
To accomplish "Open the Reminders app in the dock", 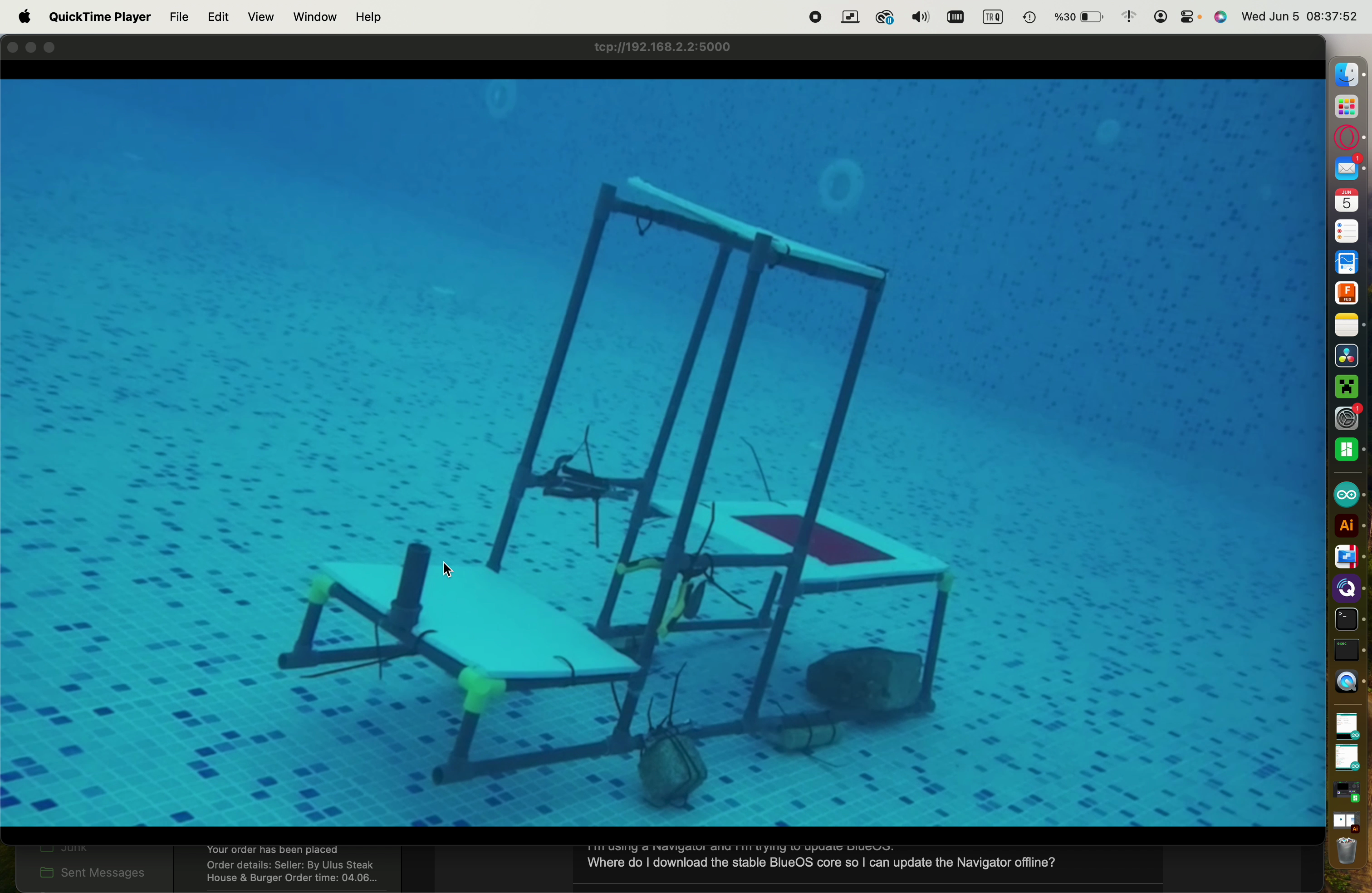I will pos(1347,232).
